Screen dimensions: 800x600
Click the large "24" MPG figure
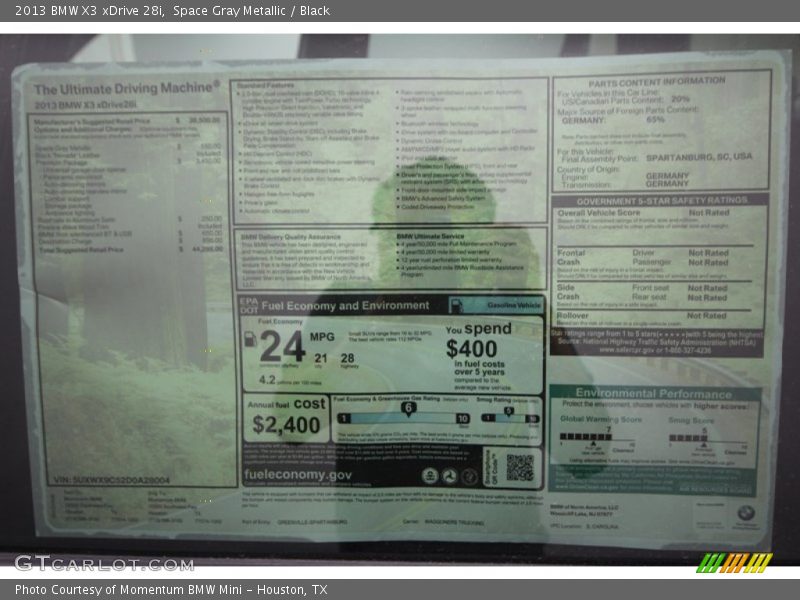point(282,346)
